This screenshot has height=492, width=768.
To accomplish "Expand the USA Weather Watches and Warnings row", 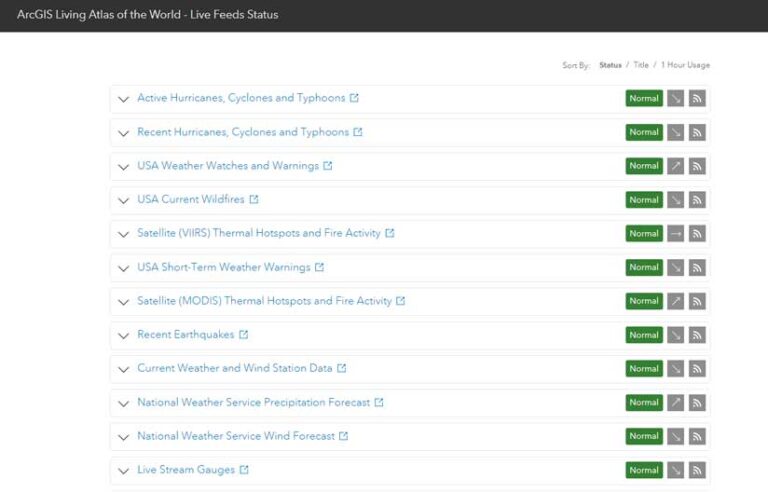I will (123, 167).
